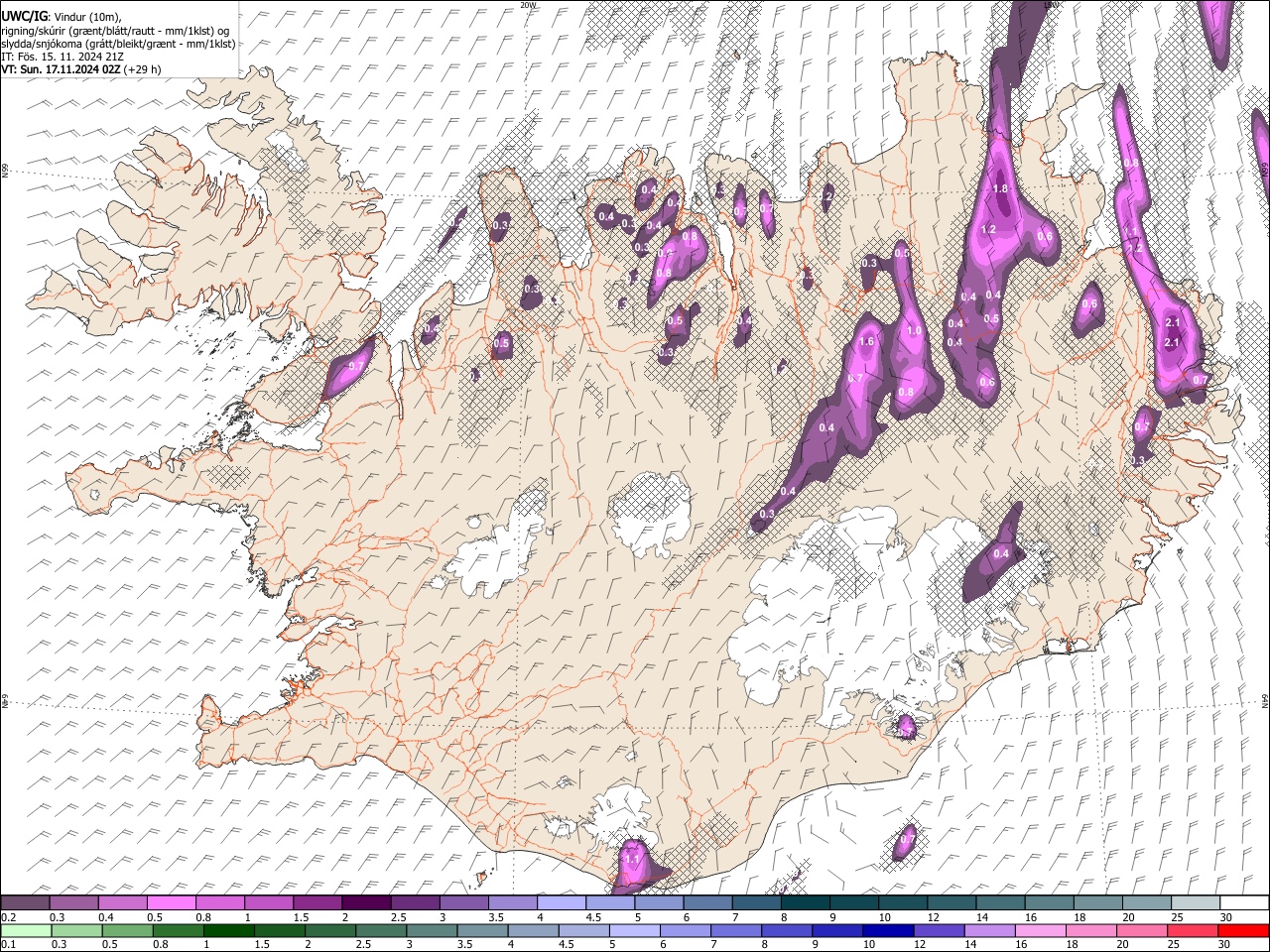
Task: Click the bottom-row blue swatch between 7 and 8
Action: 736,930
